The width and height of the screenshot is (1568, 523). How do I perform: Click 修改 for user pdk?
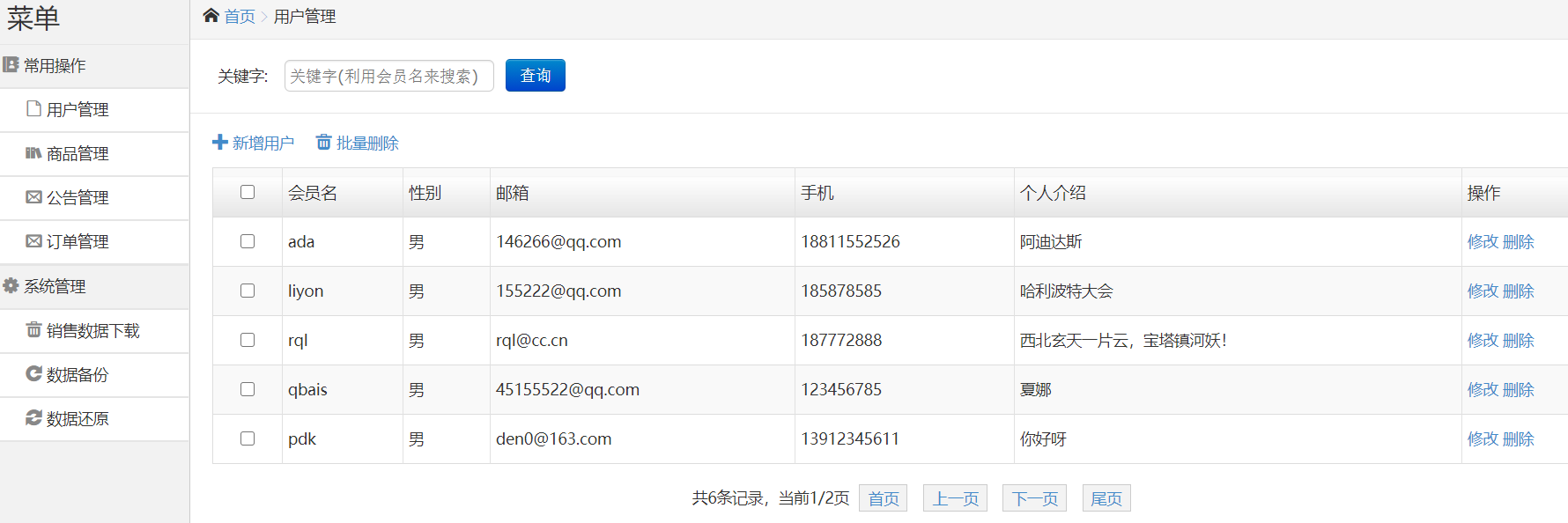click(1483, 438)
